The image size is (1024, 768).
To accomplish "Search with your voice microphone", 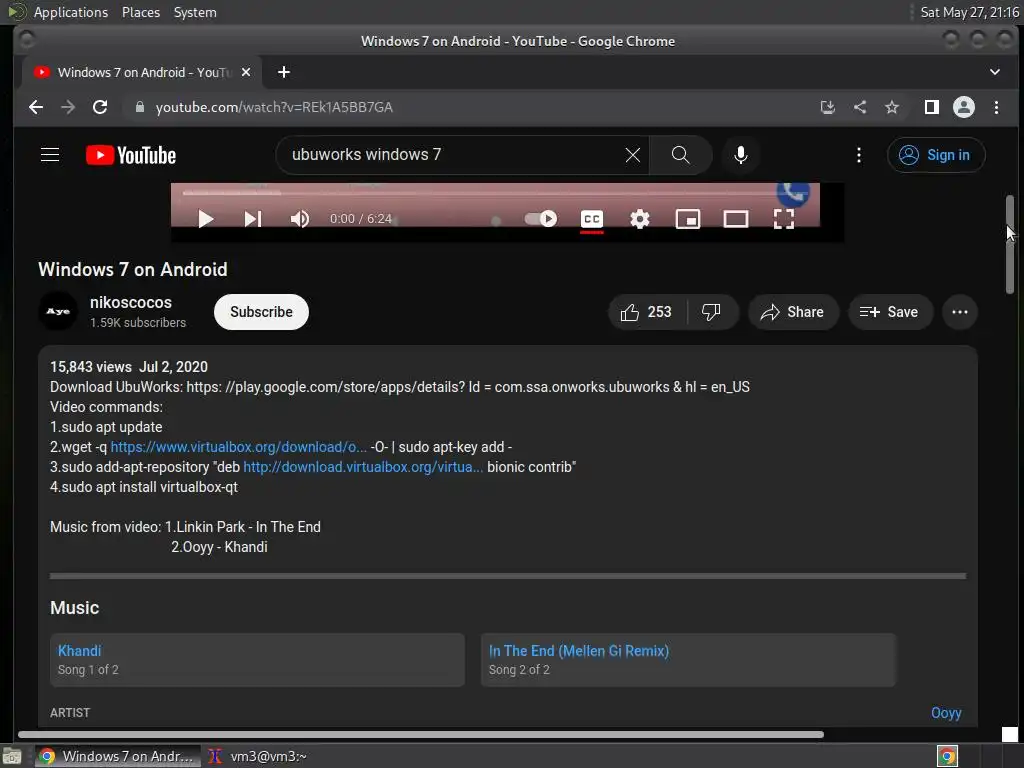I will [x=741, y=155].
